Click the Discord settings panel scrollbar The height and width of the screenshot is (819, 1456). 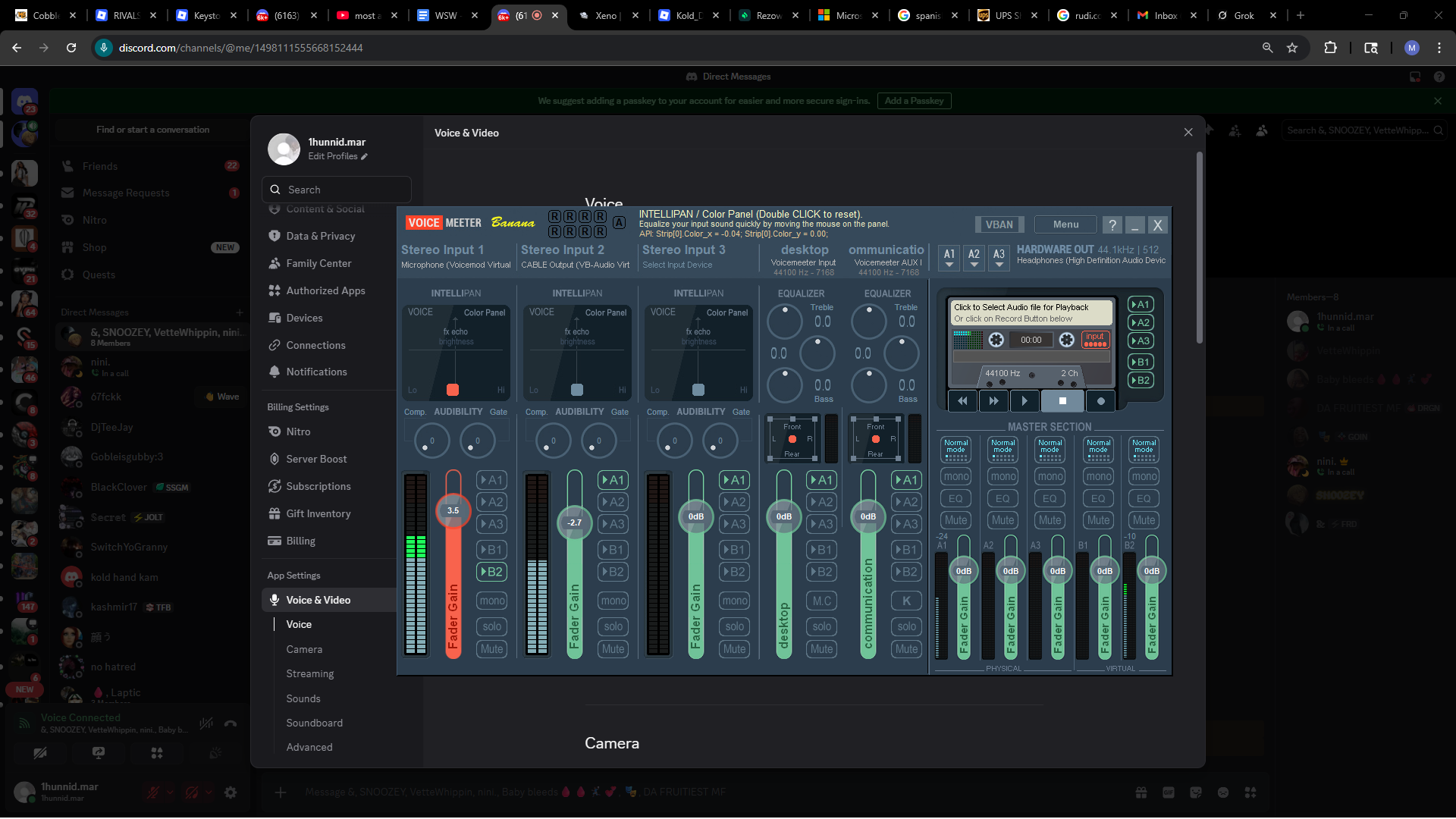point(1199,248)
